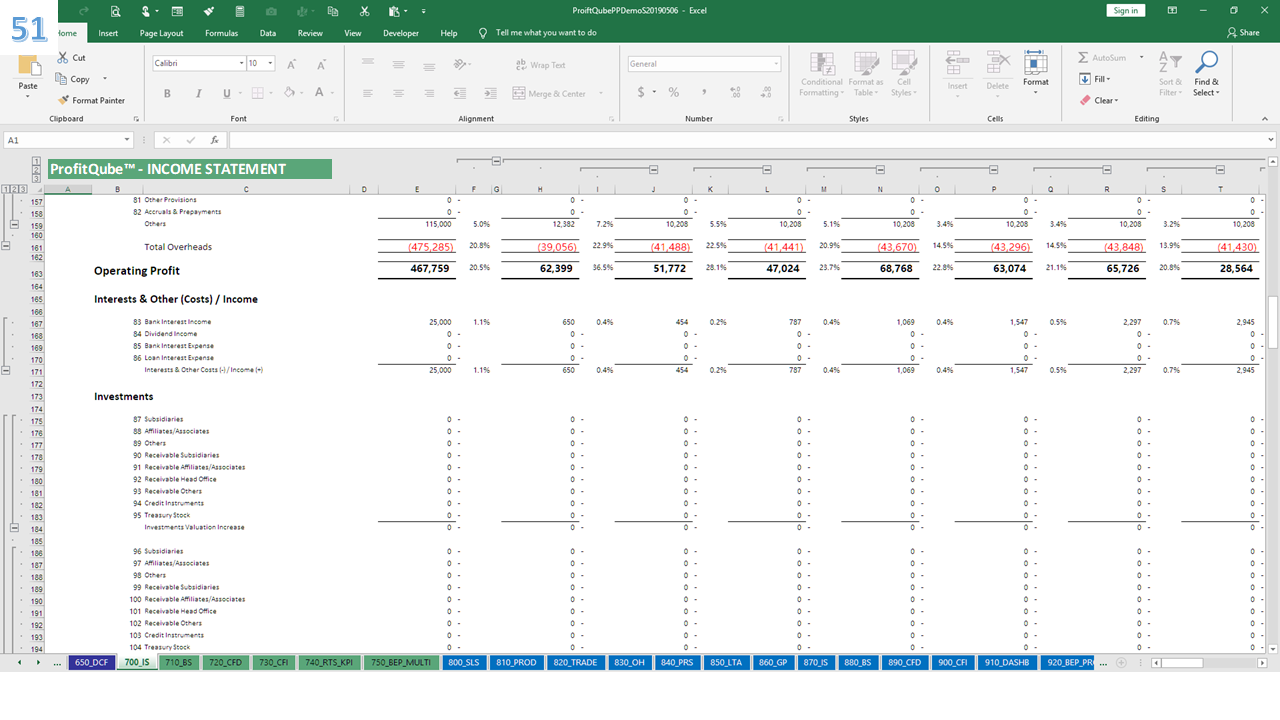Click the Name Box showing A1

click(x=68, y=140)
